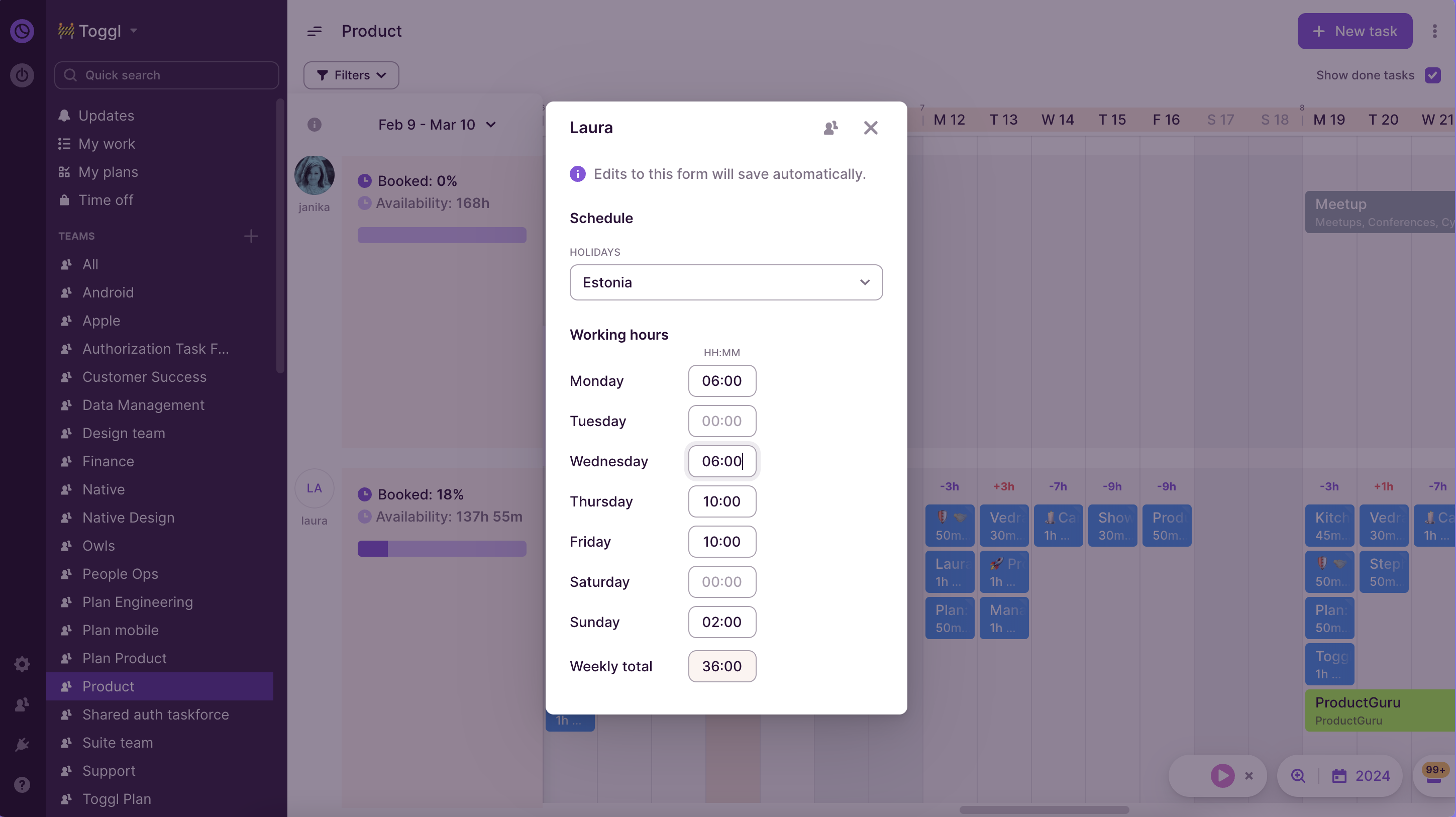1456x817 pixels.
Task: Select the Design team in sidebar
Action: tap(123, 433)
